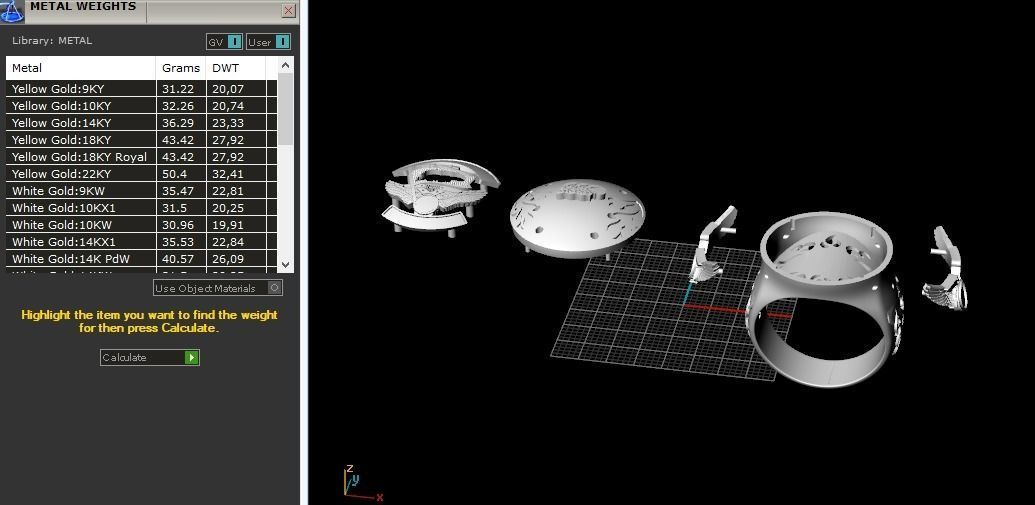Select the Yellow Gold:22KY row

pos(141,174)
